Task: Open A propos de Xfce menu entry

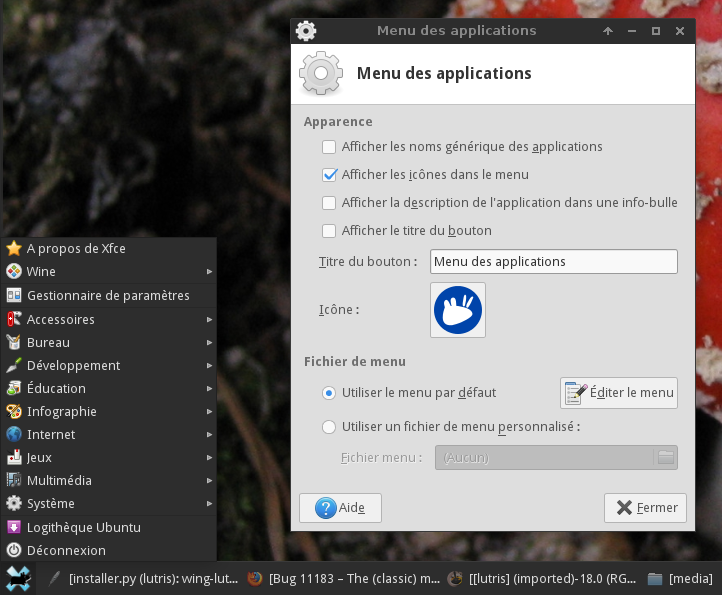Action: click(76, 249)
